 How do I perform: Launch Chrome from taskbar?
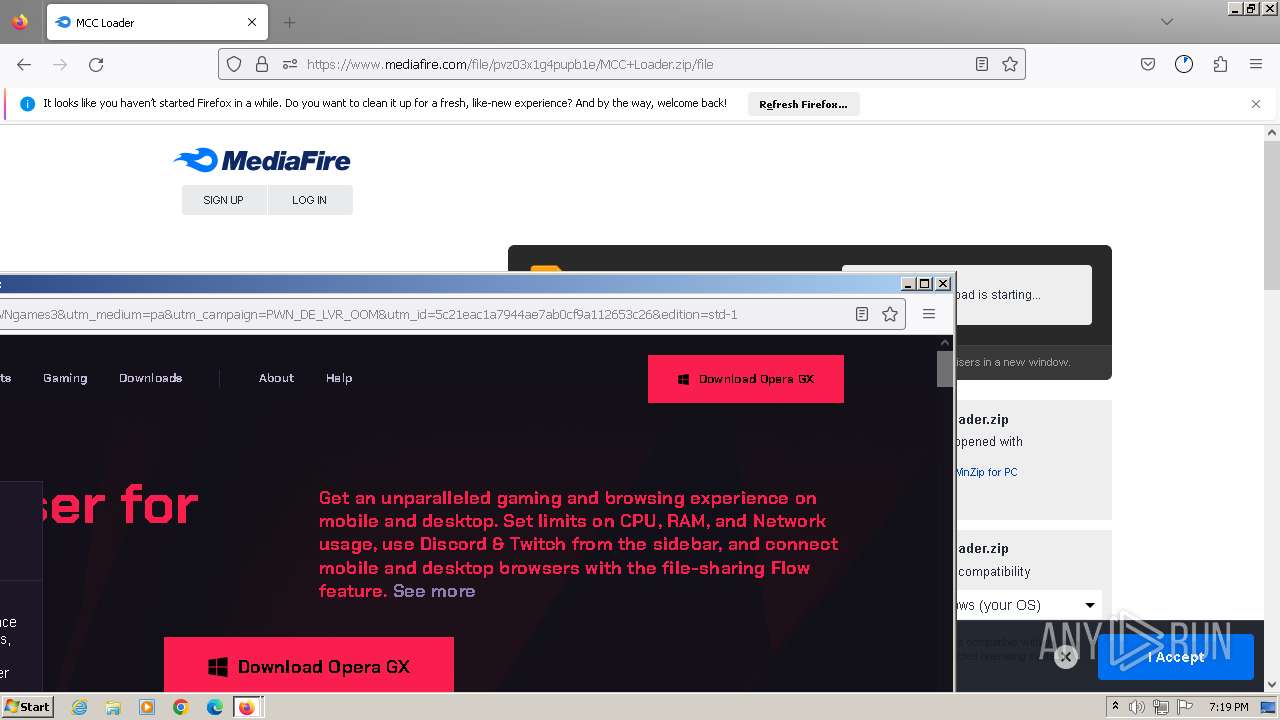(x=181, y=707)
